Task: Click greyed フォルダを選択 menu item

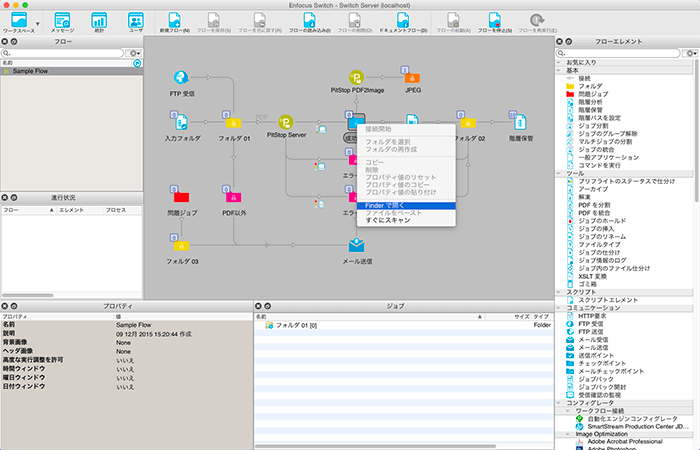Action: click(x=406, y=142)
